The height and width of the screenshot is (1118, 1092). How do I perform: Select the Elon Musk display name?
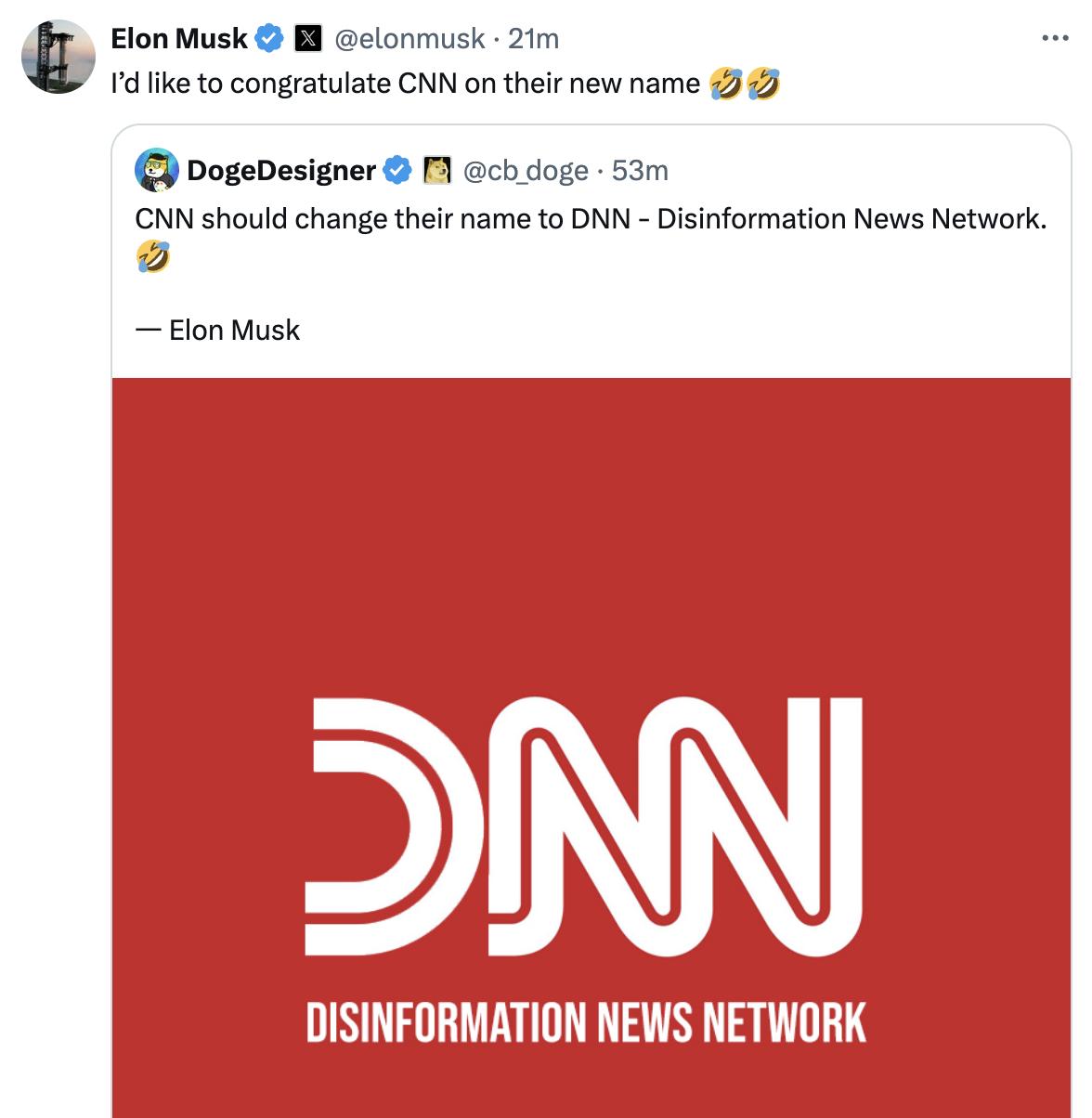pyautogui.click(x=180, y=38)
